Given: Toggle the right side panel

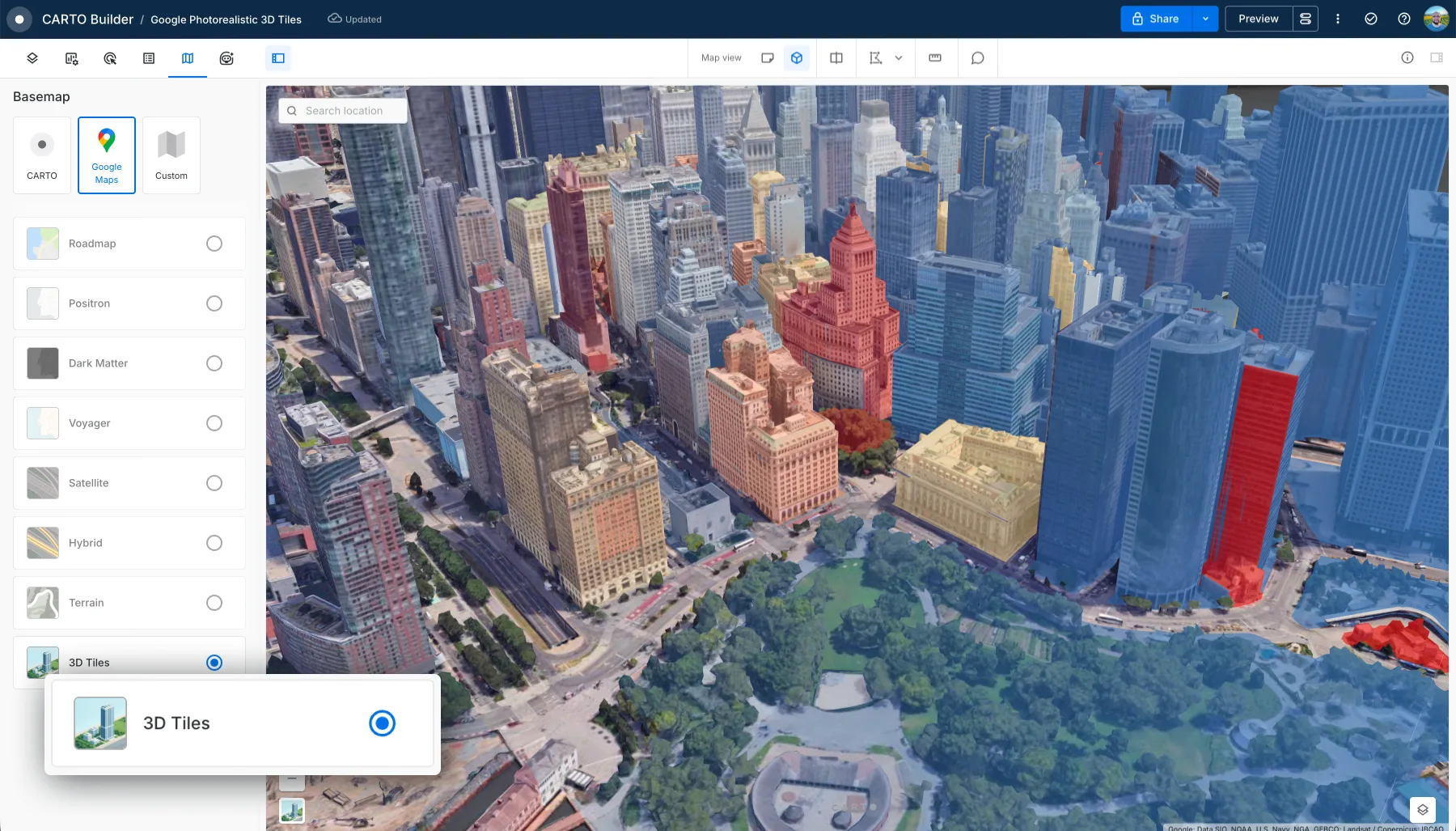Looking at the screenshot, I should [1437, 57].
